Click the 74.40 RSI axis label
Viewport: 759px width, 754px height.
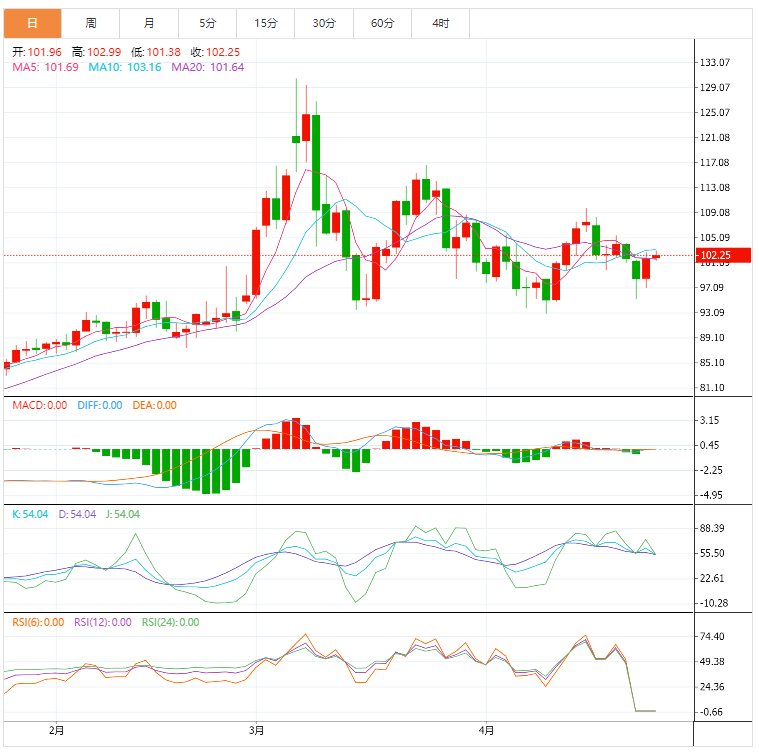click(712, 636)
